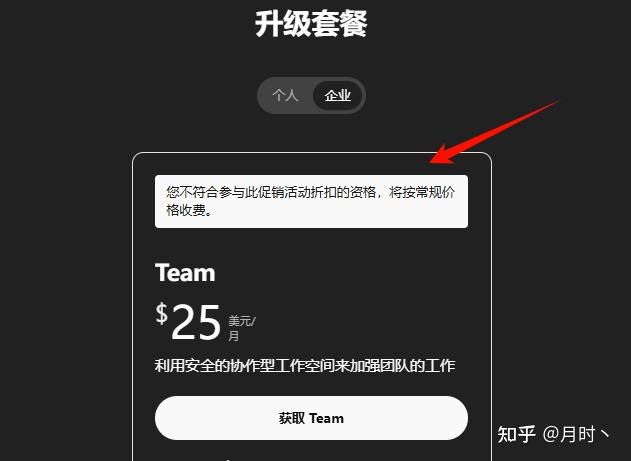Click 将按常规价 text in the notice
Viewport: 631px width, 461px height.
coord(422,192)
